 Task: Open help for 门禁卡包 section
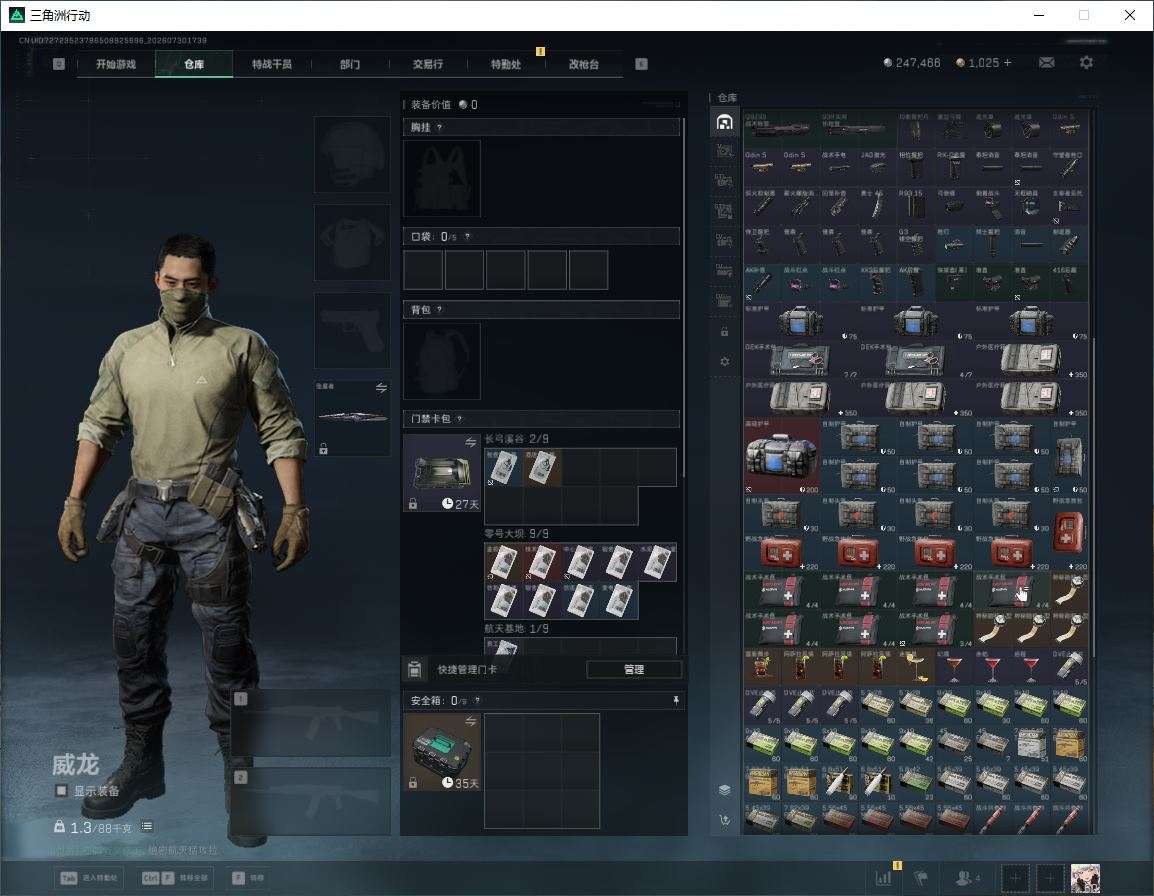coord(459,418)
